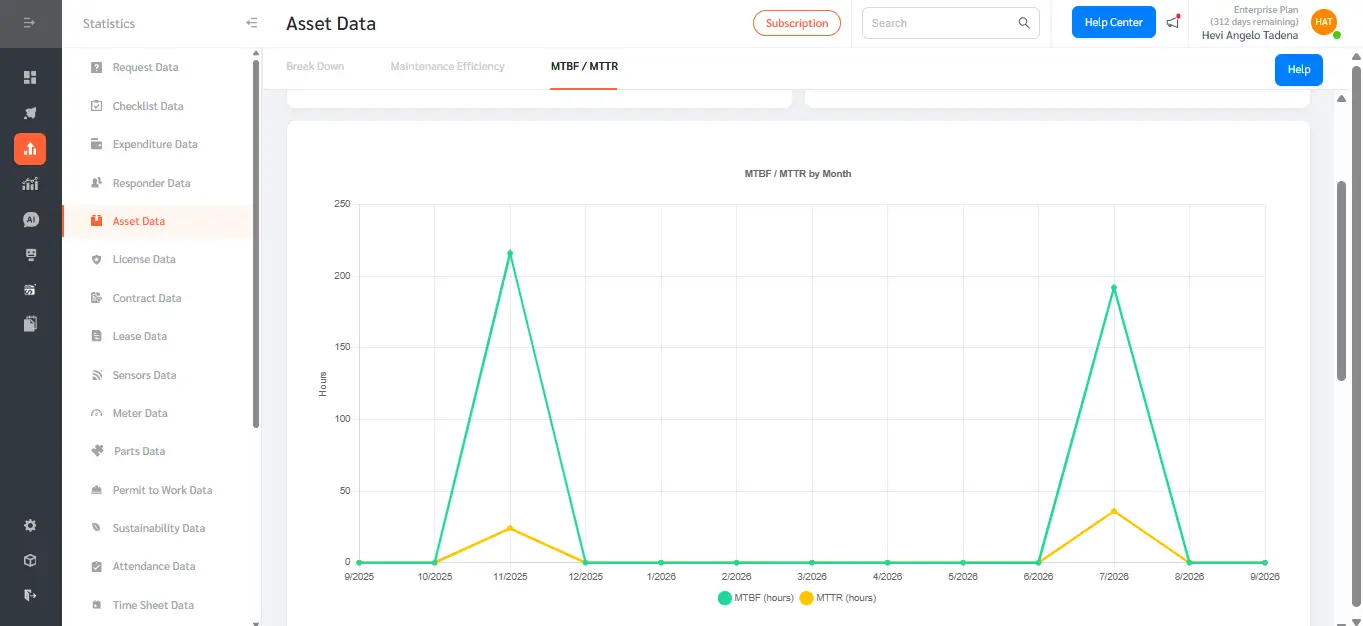Toggle MTBF (hours) legend series
This screenshot has height=626, width=1363.
[756, 598]
